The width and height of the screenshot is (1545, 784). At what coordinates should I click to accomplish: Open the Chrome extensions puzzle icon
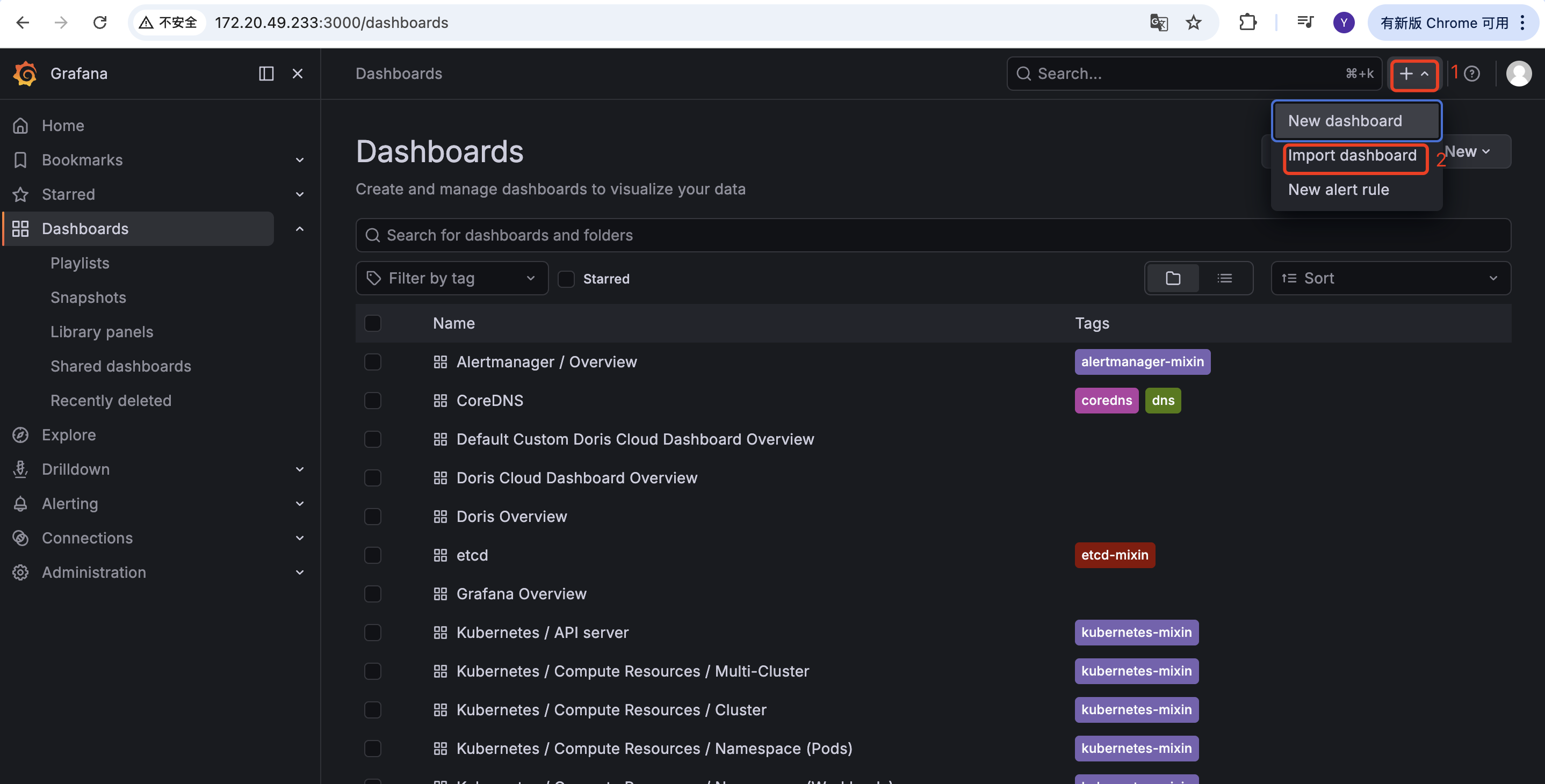pos(1247,23)
